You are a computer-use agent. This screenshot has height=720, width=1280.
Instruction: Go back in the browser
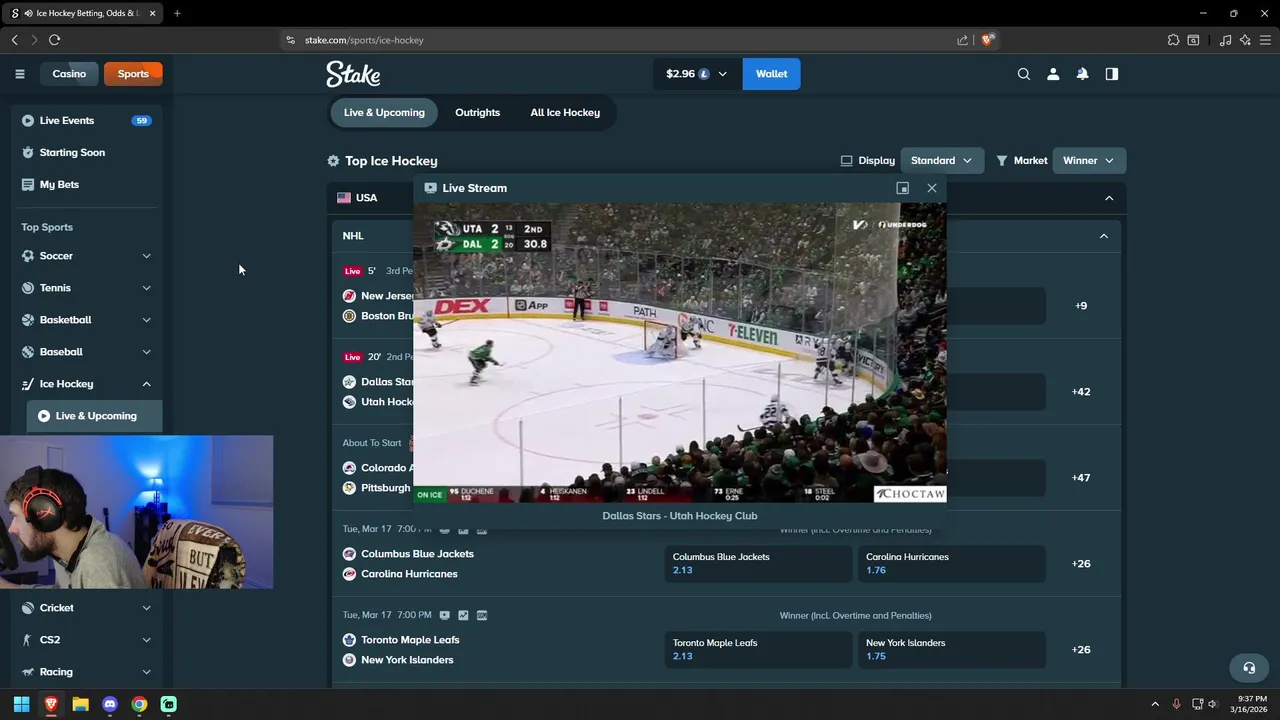pos(14,40)
